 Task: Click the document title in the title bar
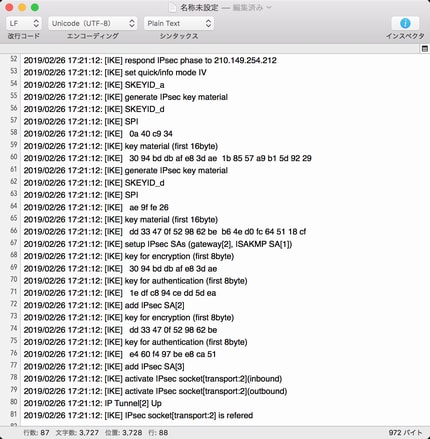click(x=199, y=7)
